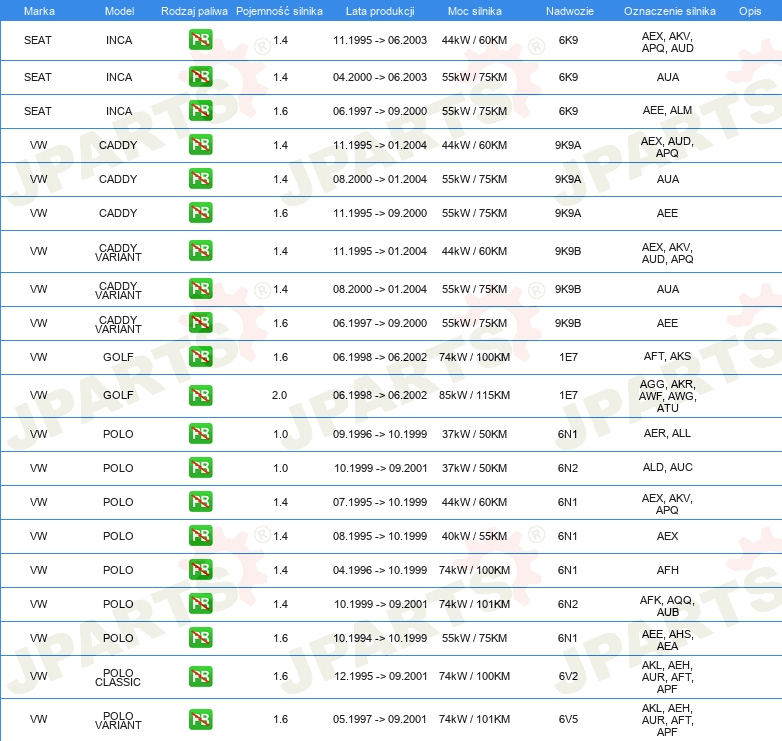The image size is (782, 741).
Task: Click fuel icon in POLO 1.0 6N2 row
Action: pyautogui.click(x=200, y=468)
